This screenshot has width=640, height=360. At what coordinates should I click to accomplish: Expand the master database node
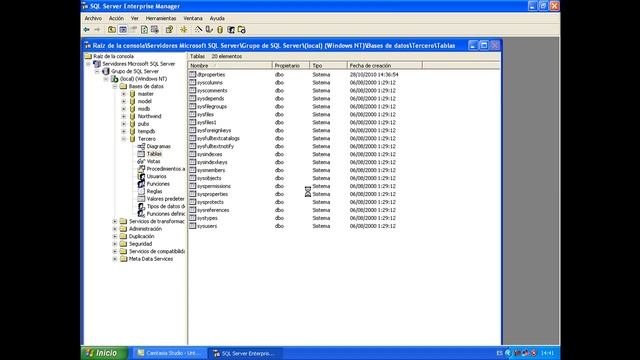pos(124,94)
